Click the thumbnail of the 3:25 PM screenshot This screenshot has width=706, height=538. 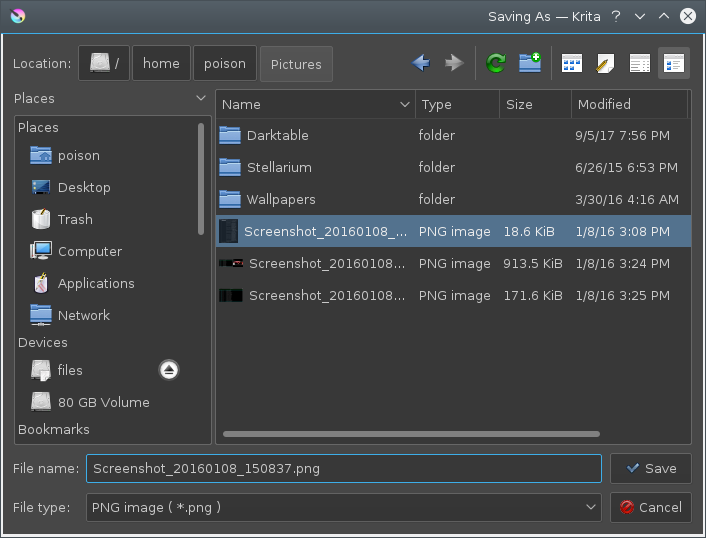point(231,295)
